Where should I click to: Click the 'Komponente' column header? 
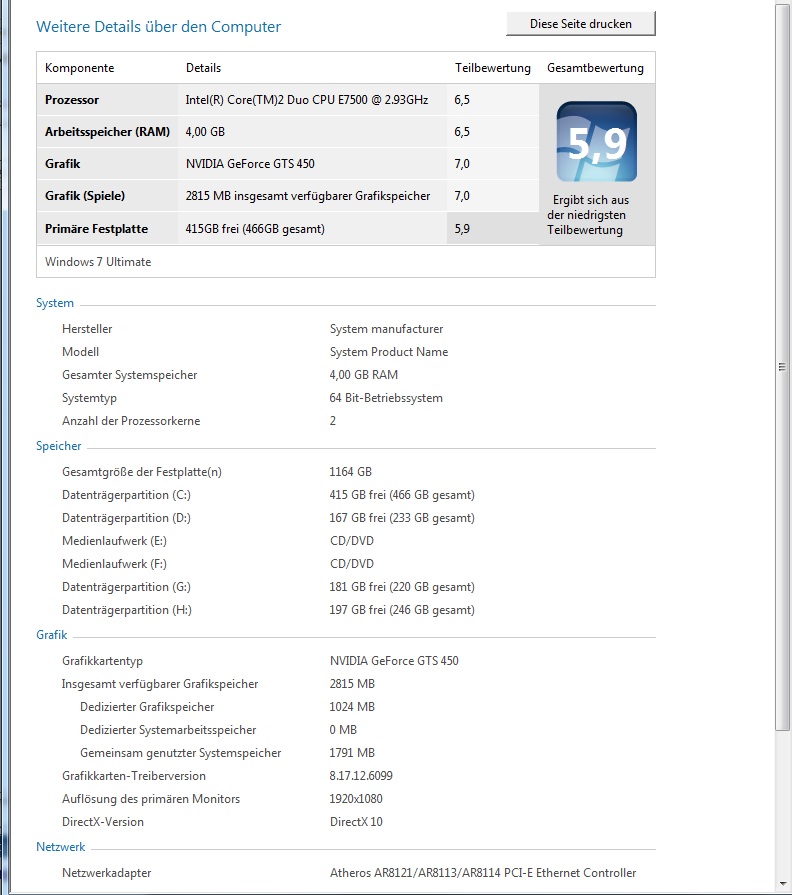79,68
